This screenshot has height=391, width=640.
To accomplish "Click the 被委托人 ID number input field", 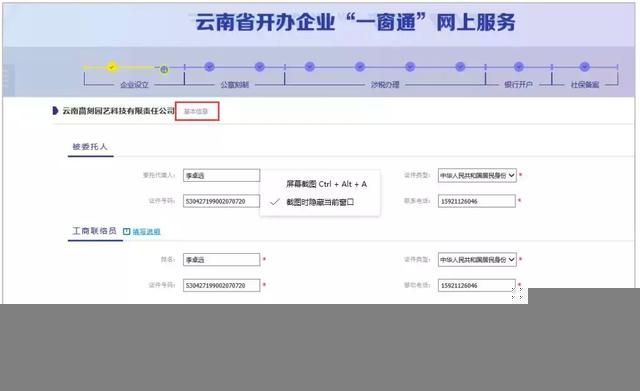I will click(221, 201).
